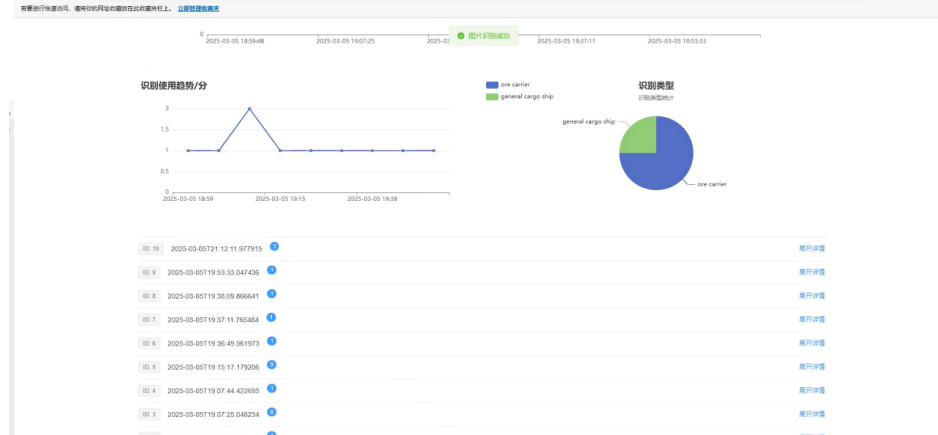This screenshot has height=435, width=938.
Task: Click the count badge on the ID: 6 row
Action: click(x=271, y=341)
